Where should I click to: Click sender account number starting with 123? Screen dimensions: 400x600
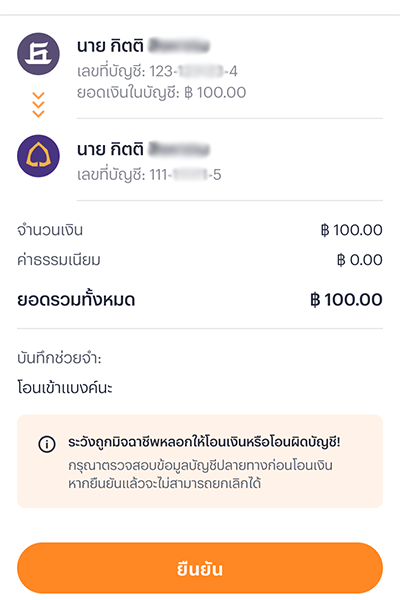157,71
